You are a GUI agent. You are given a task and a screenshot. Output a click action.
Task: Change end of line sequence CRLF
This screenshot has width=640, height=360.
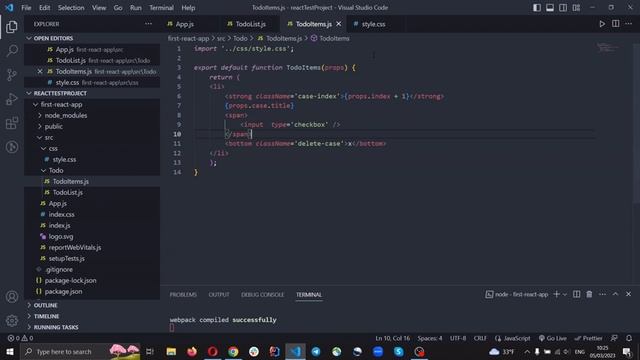coord(480,338)
